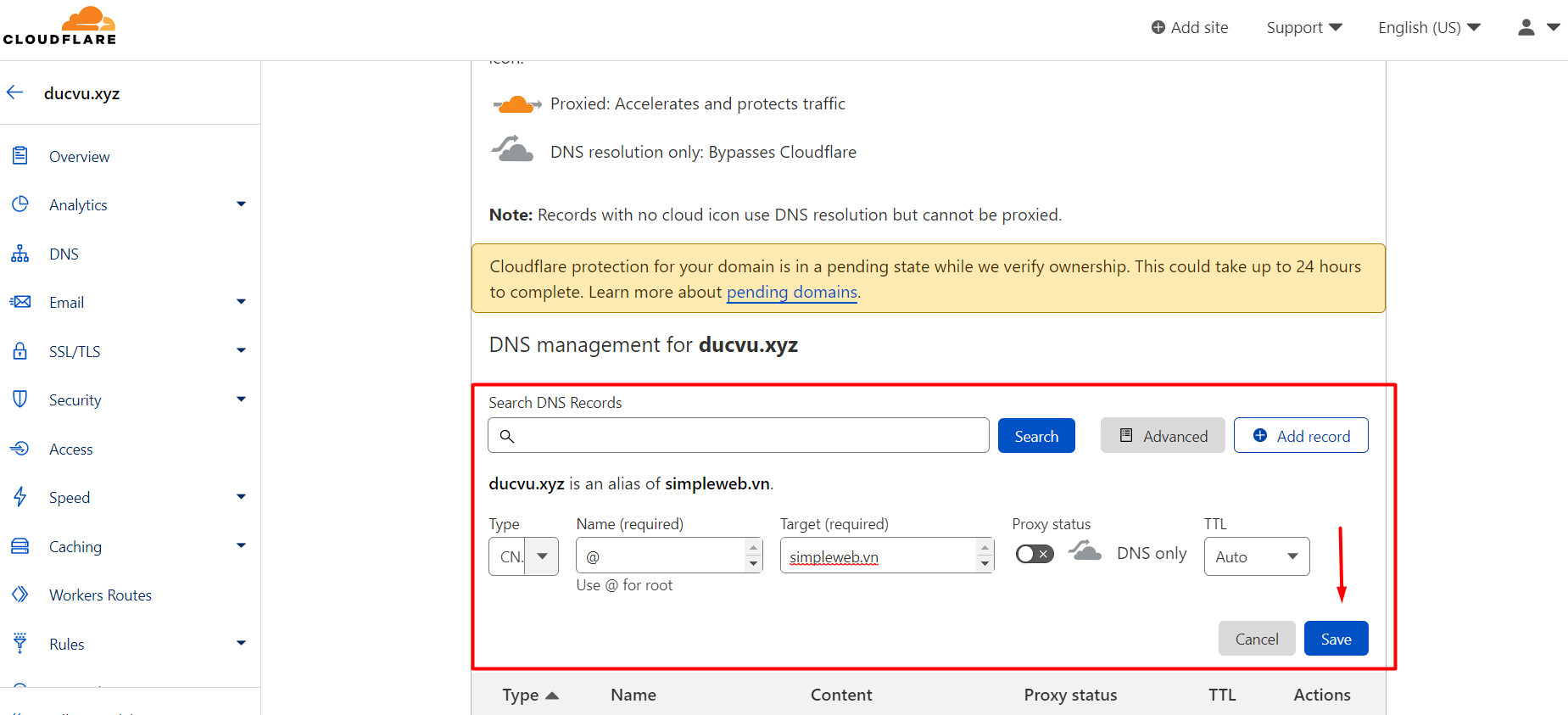Sort records by Type column header
Image resolution: width=1568 pixels, height=715 pixels.
(530, 695)
